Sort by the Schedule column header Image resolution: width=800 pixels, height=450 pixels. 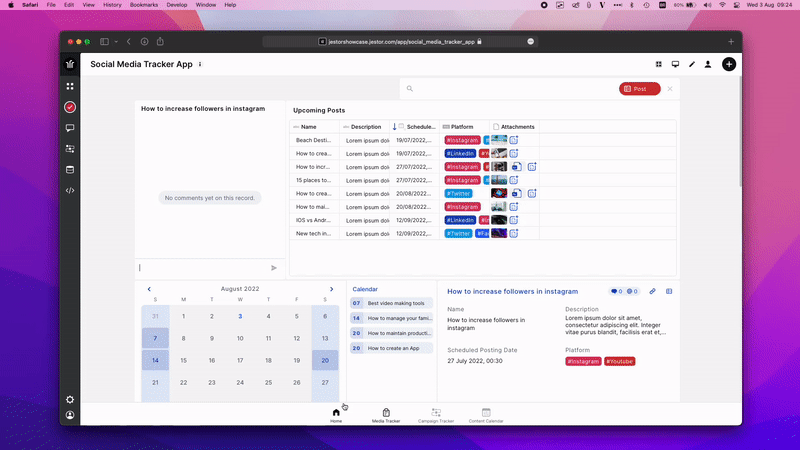tap(415, 127)
